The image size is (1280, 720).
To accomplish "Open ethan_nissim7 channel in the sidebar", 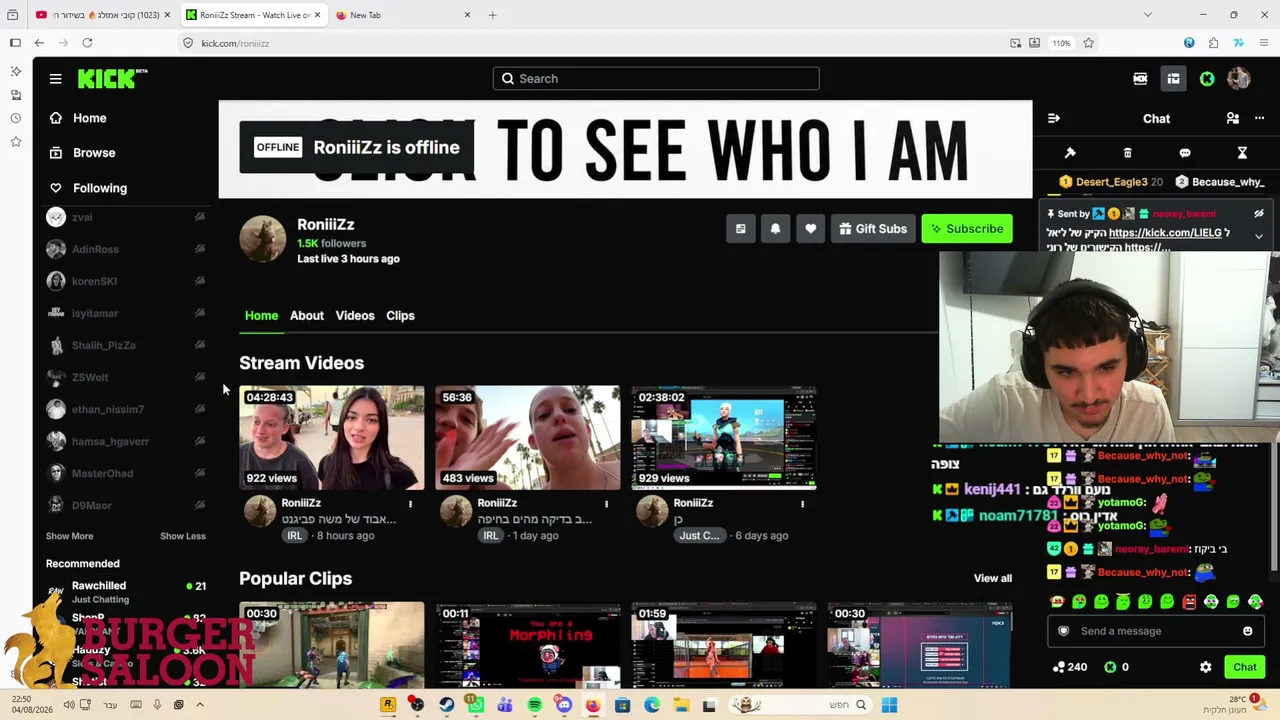I will pyautogui.click(x=125, y=409).
